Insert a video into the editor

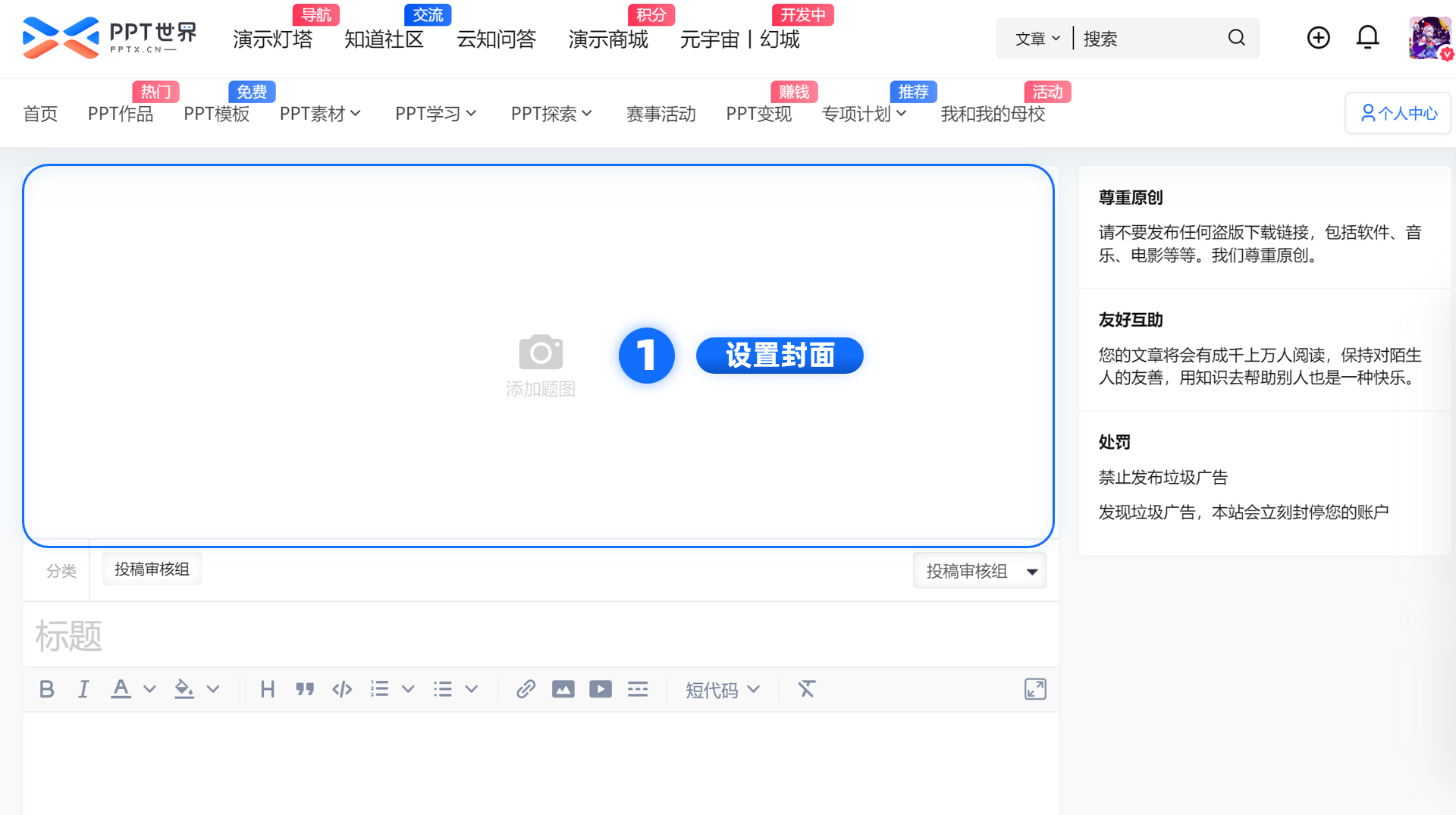[601, 689]
